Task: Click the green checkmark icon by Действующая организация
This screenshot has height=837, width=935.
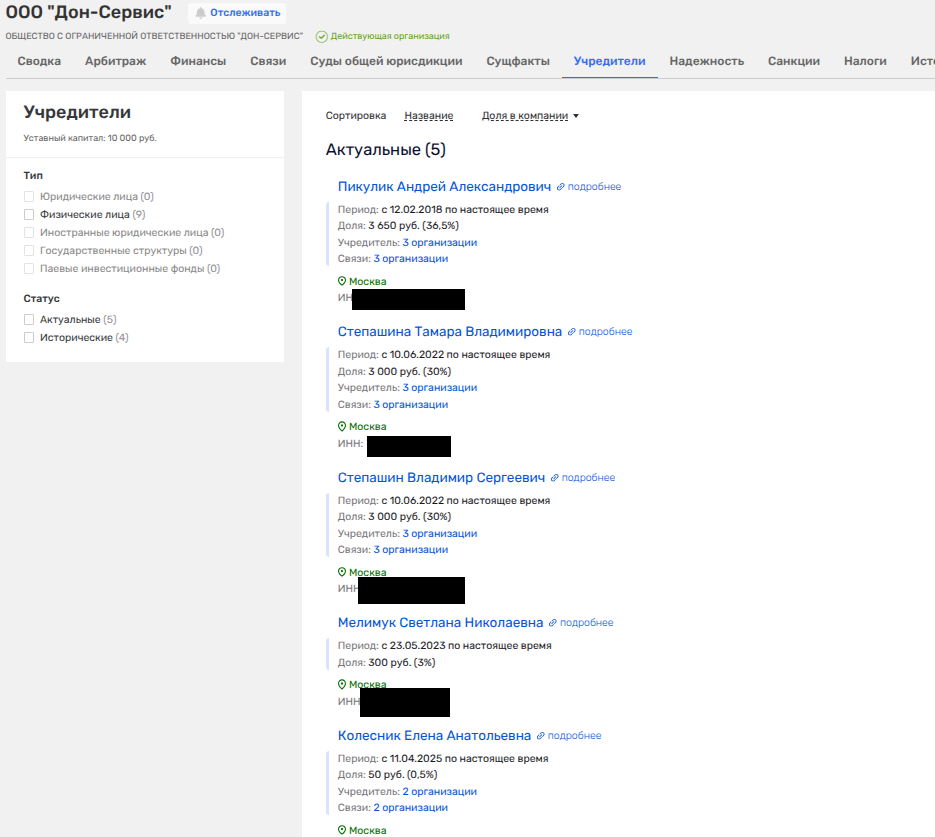Action: (321, 36)
